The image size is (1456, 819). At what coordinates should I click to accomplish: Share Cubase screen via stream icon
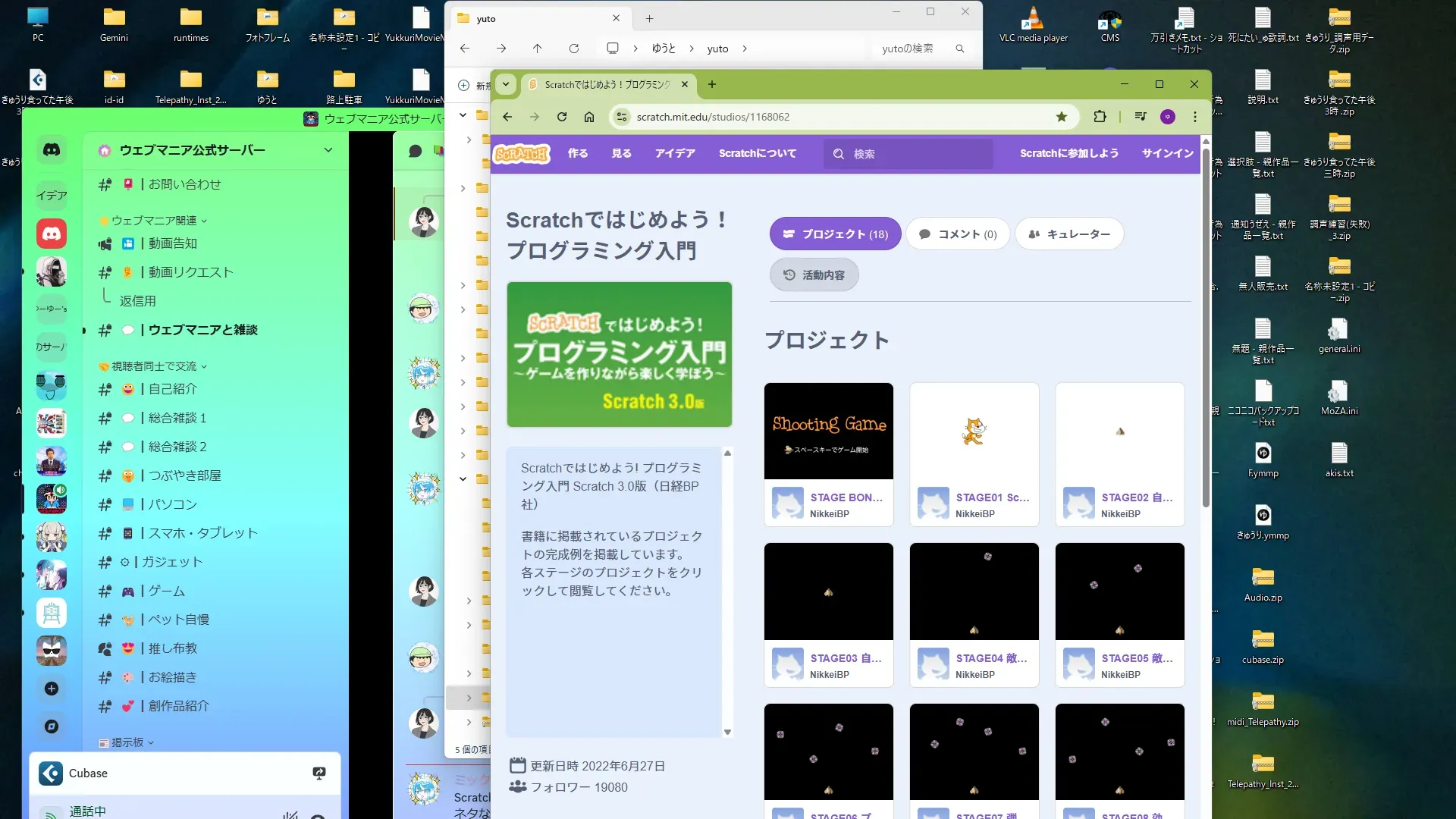[319, 773]
